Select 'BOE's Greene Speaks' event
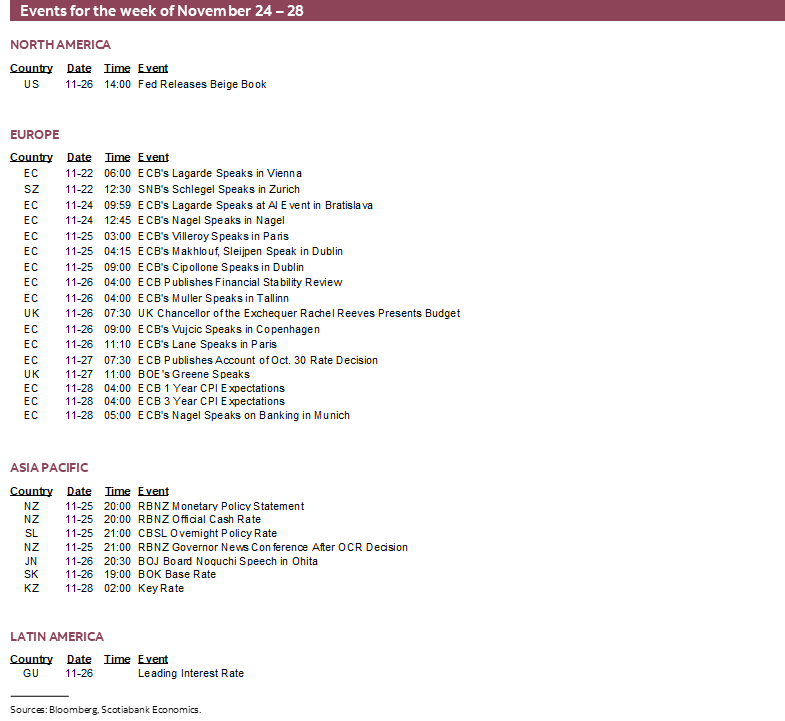Screen dimensions: 785x721 [194, 374]
